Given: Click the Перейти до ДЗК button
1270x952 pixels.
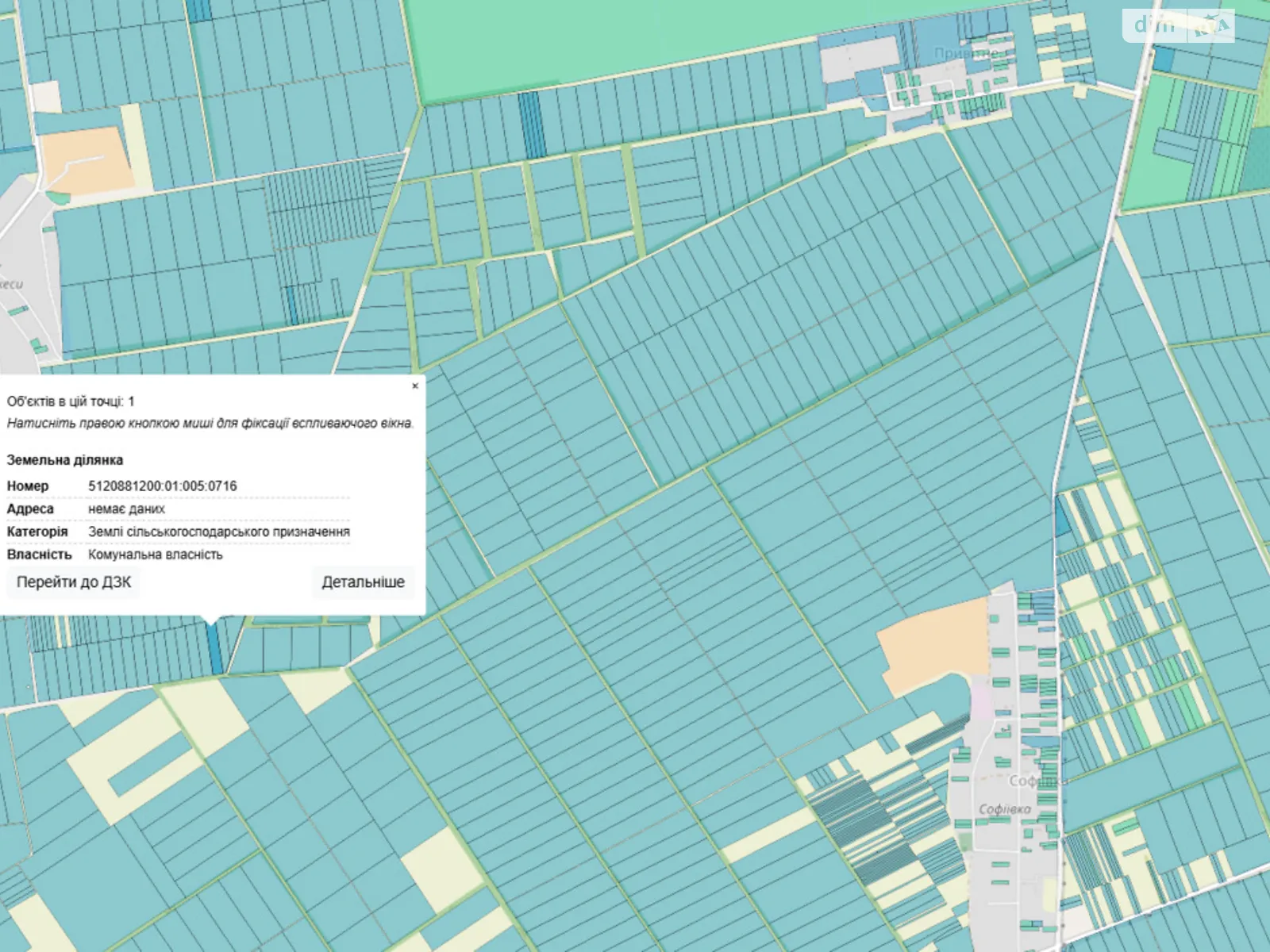Looking at the screenshot, I should click(74, 582).
